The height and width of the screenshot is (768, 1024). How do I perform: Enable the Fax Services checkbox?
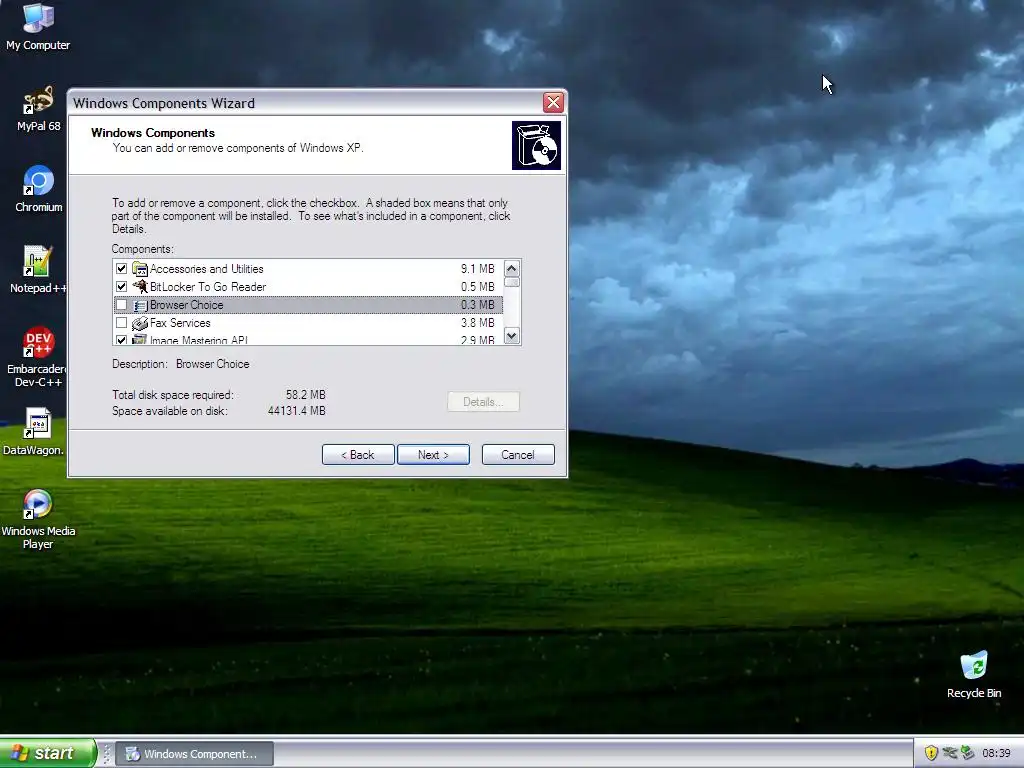pos(121,323)
